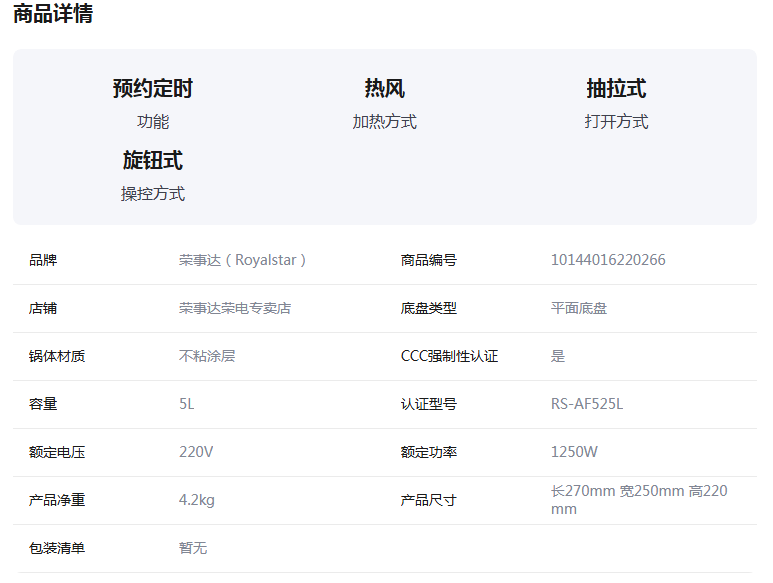This screenshot has width=773, height=583.
Task: Click the 锅体材质 label
Action: [57, 356]
